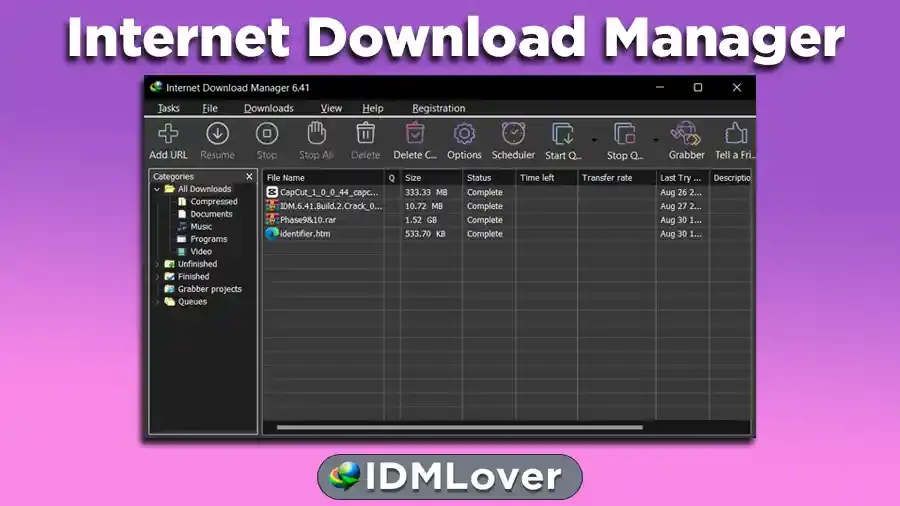Screen dimensions: 900x506
Task: Click the IDM title bar app icon
Action: (156, 87)
